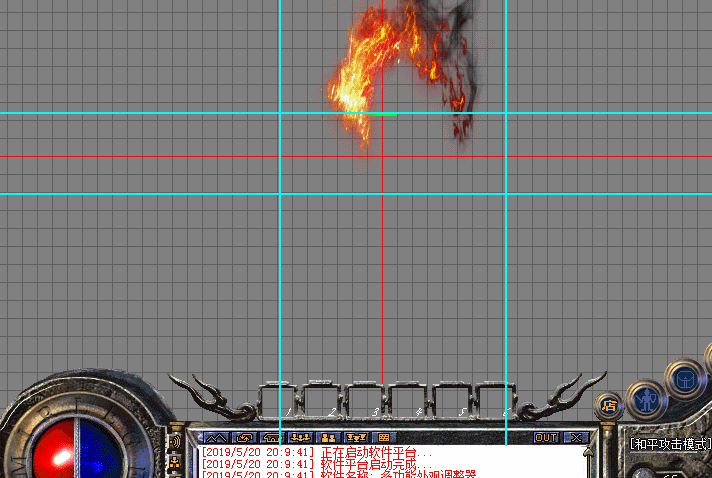Click the hierarchy icon below the sound icon
Viewport: 712px width, 478px height.
[175, 463]
